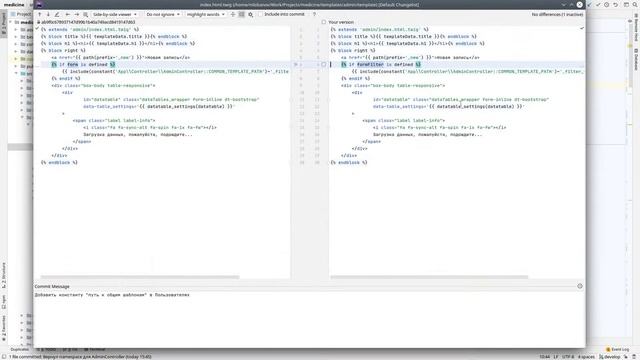Open Side-by-side viewer dropdown
640x360 pixels.
click(x=115, y=14)
